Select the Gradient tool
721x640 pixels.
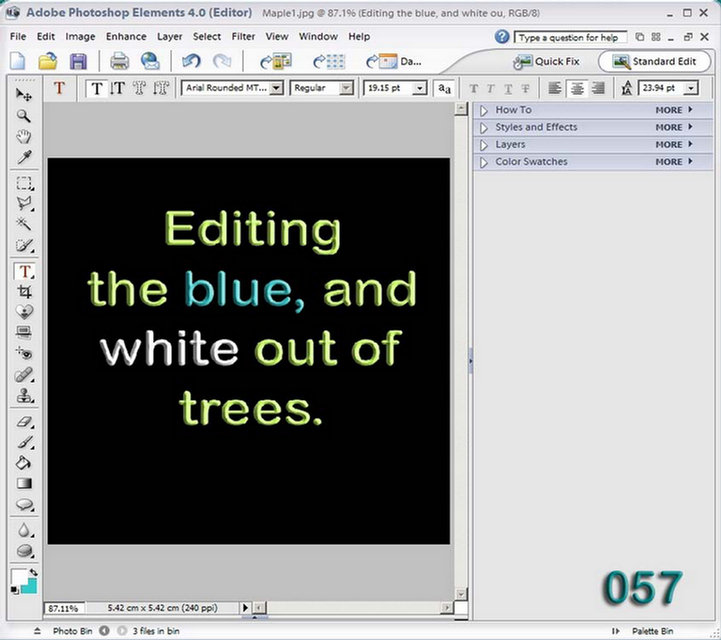click(24, 483)
